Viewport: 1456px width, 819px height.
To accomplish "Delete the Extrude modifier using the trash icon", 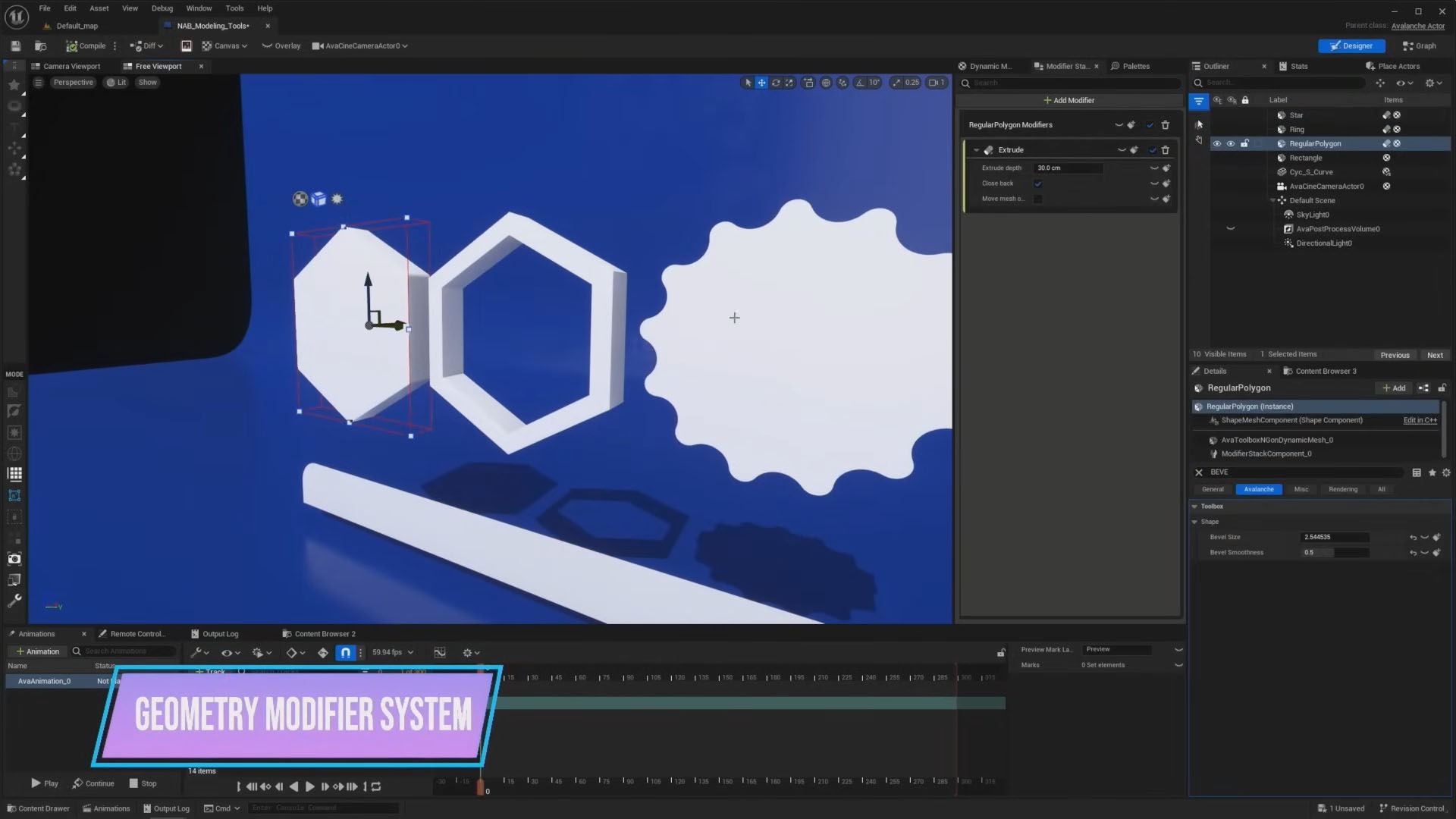I will click(x=1166, y=150).
